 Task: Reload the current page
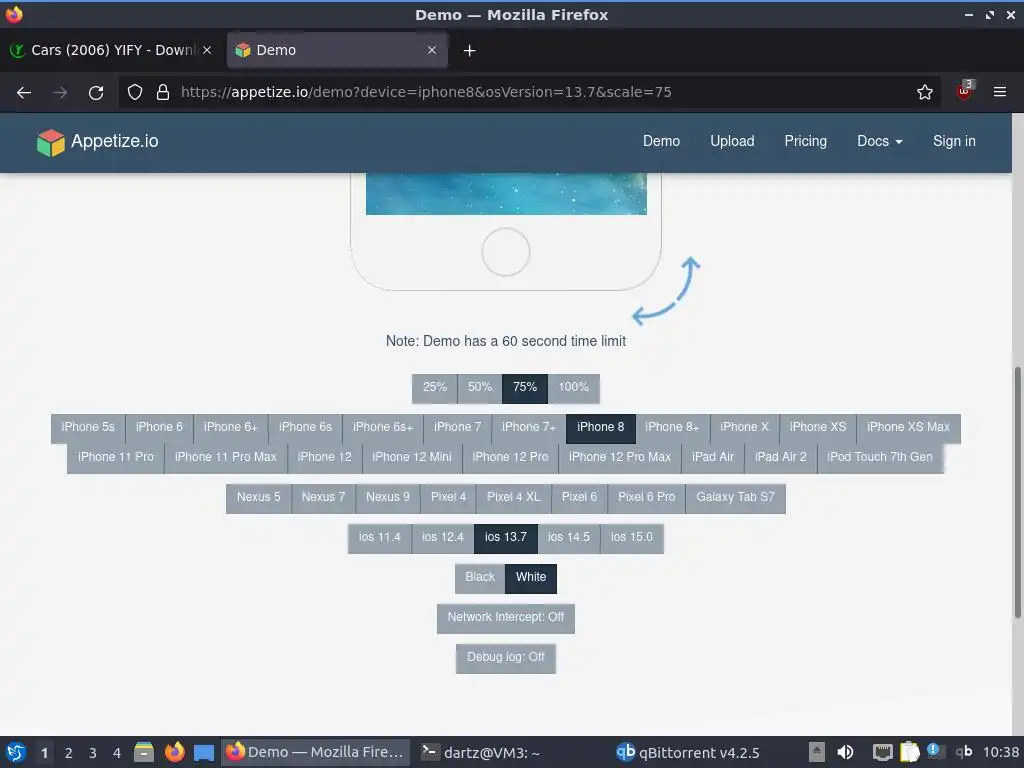coord(96,93)
